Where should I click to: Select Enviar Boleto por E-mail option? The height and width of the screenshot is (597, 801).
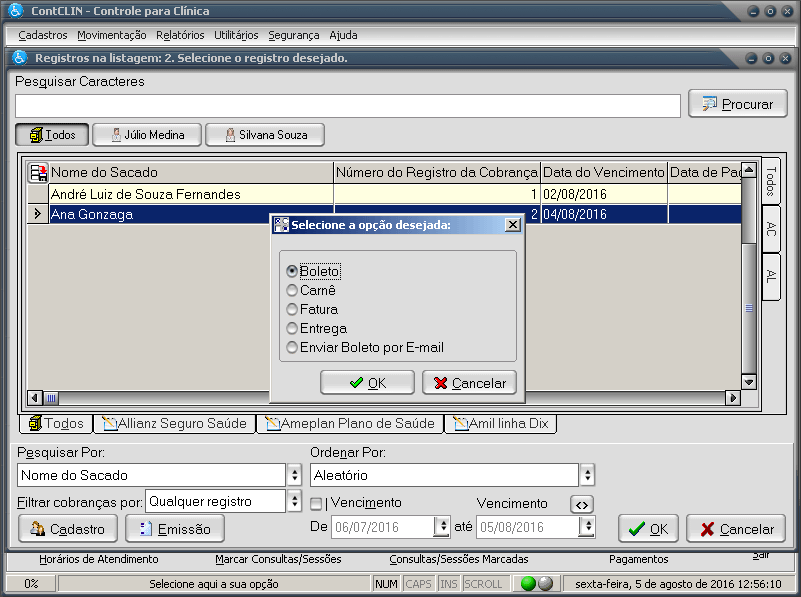[365, 347]
